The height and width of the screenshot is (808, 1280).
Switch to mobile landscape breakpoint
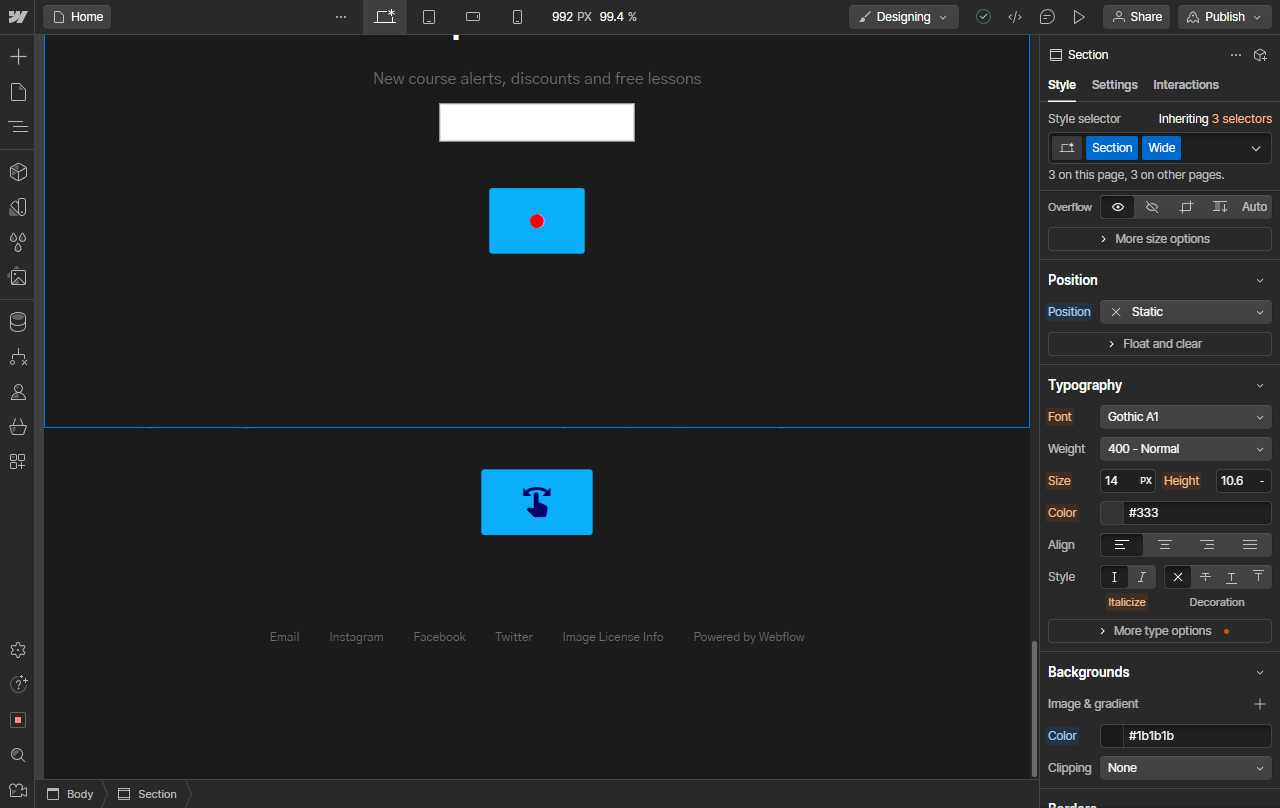click(473, 17)
